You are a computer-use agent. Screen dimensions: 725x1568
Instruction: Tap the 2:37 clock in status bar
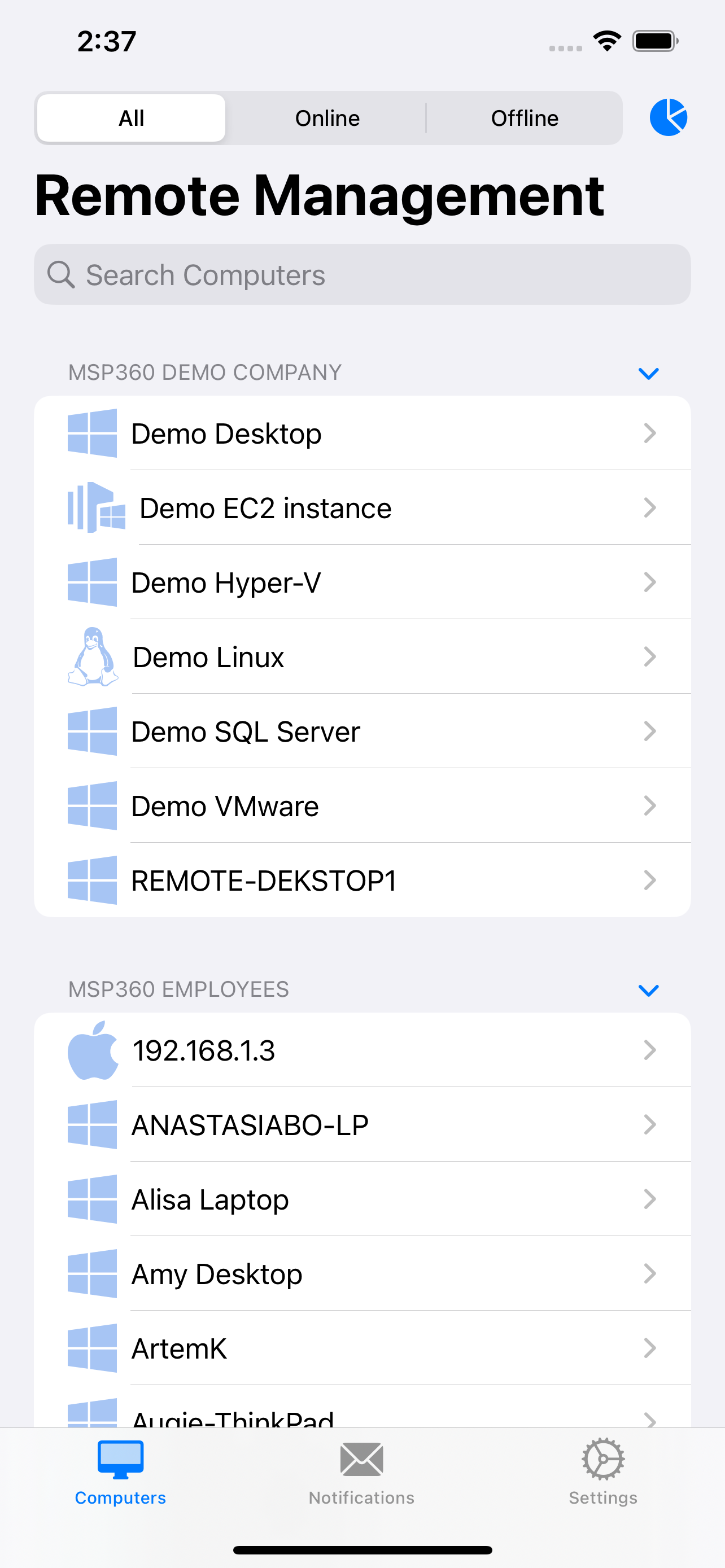(107, 41)
